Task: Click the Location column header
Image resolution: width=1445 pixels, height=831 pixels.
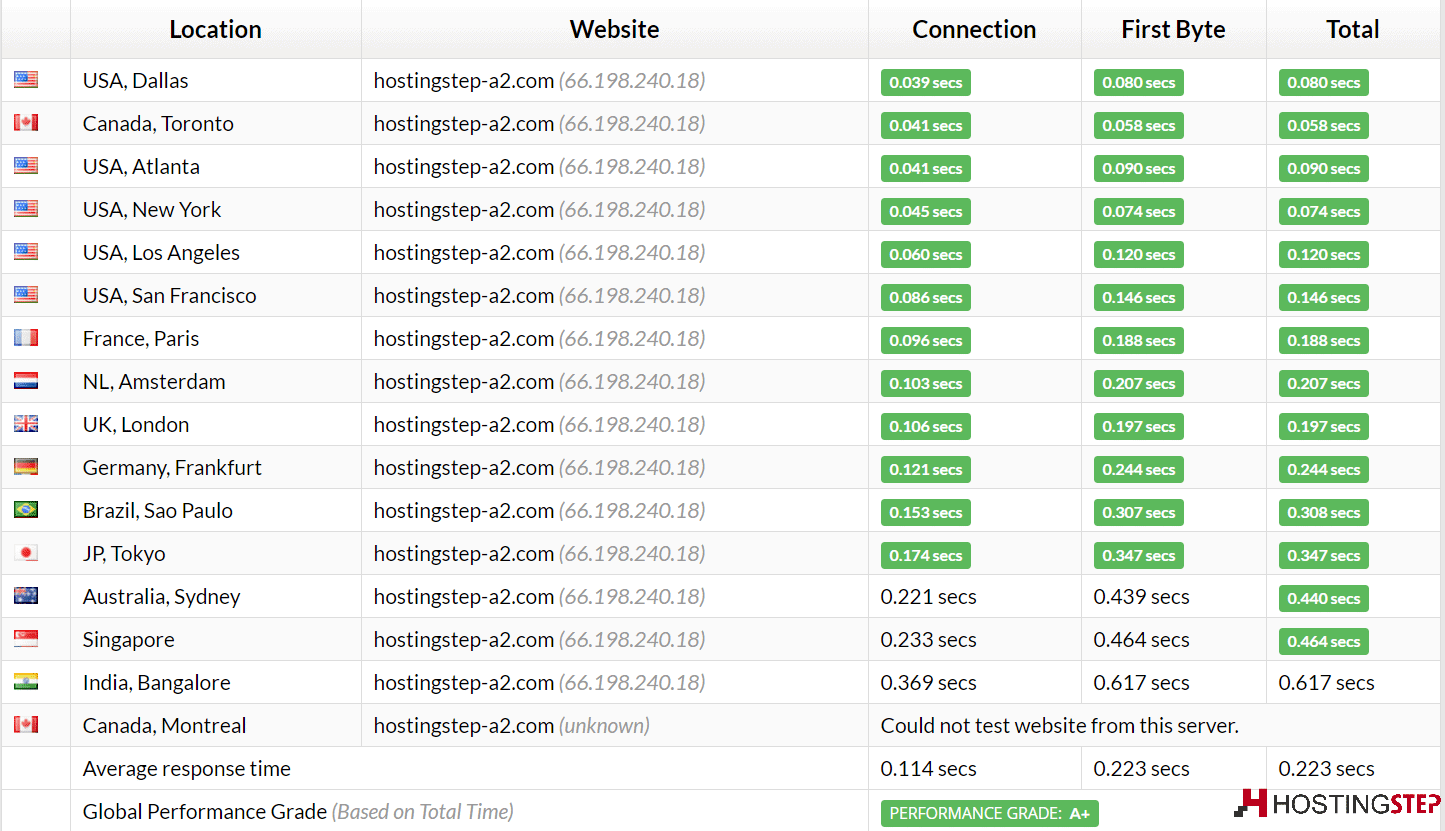Action: point(216,30)
